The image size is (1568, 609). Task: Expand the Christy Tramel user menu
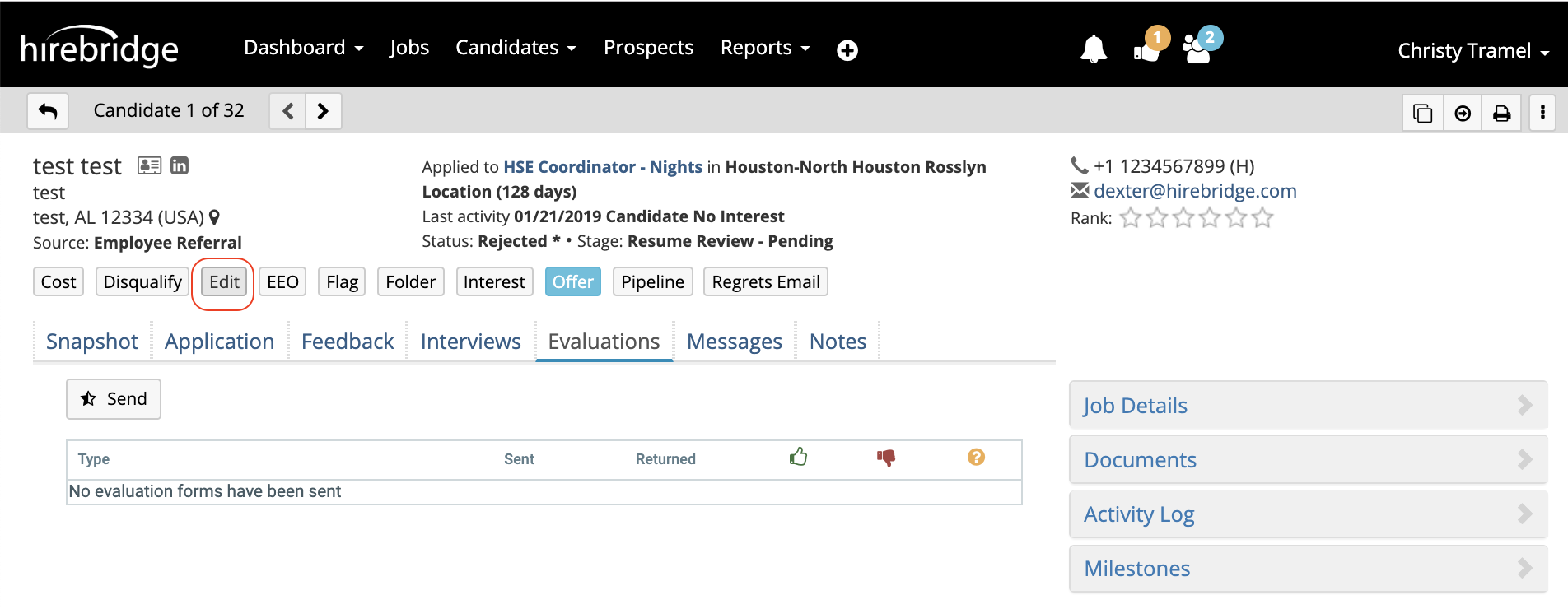click(x=1472, y=51)
